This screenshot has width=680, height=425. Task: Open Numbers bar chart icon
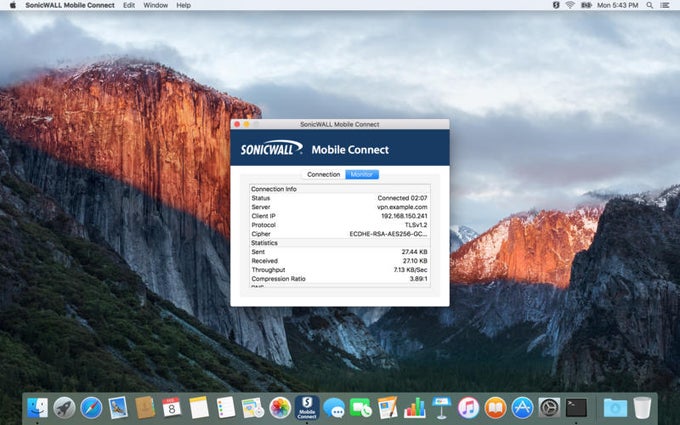415,408
